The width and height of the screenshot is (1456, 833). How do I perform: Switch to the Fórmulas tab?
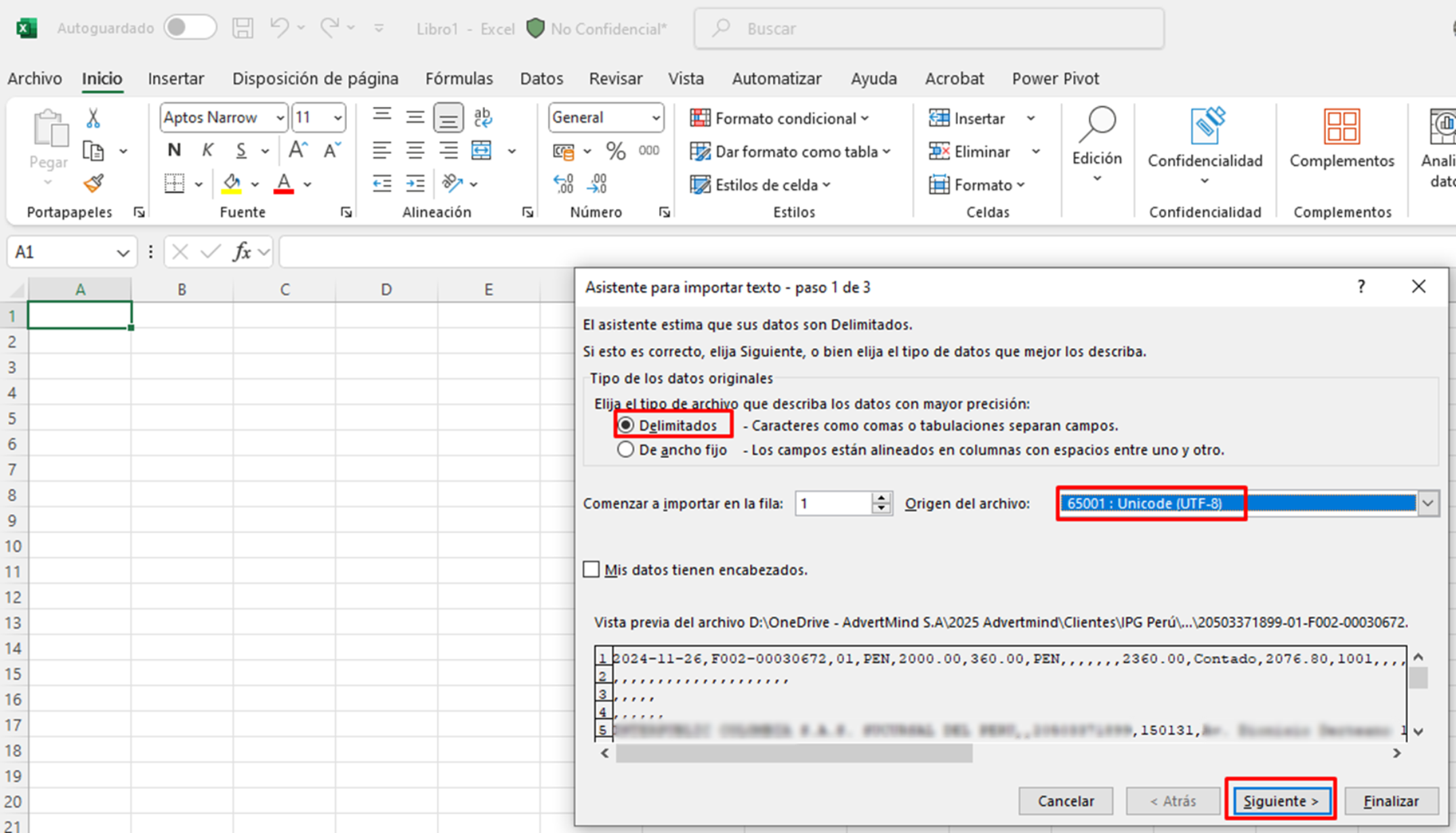[459, 79]
